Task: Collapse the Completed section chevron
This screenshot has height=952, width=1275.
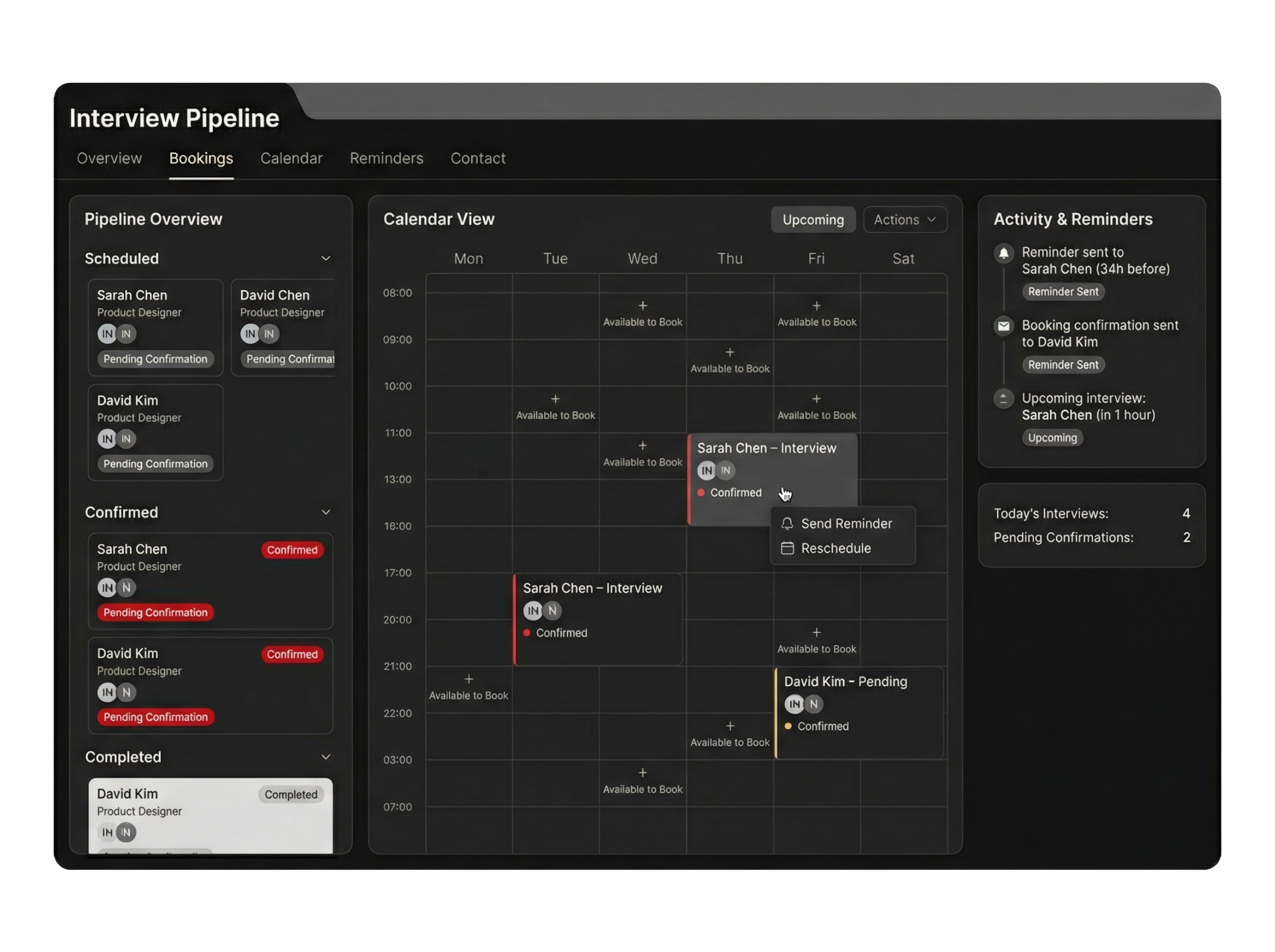Action: [326, 756]
